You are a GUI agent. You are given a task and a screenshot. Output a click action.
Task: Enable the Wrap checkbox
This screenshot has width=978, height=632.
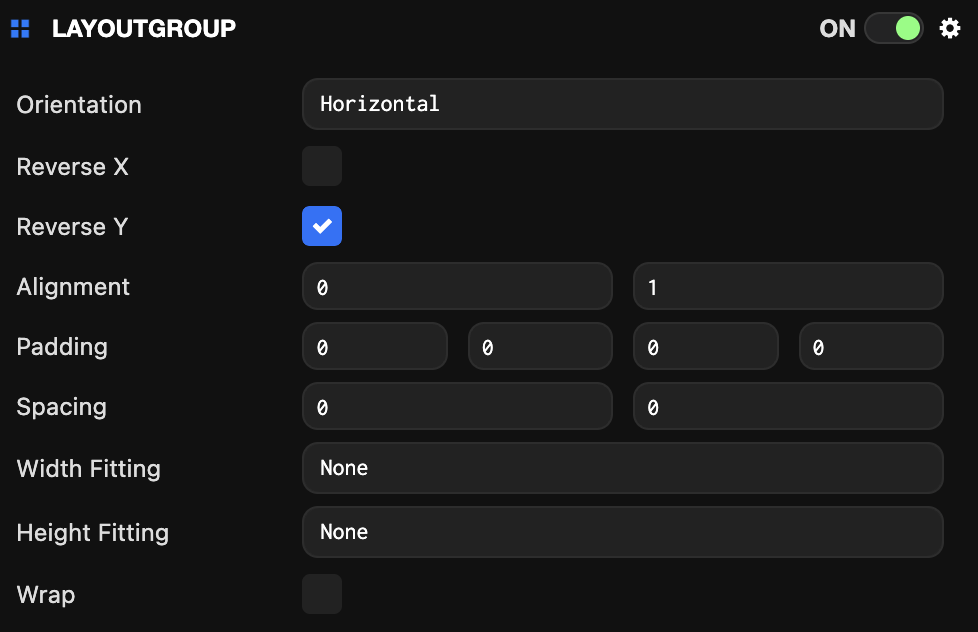[321, 594]
